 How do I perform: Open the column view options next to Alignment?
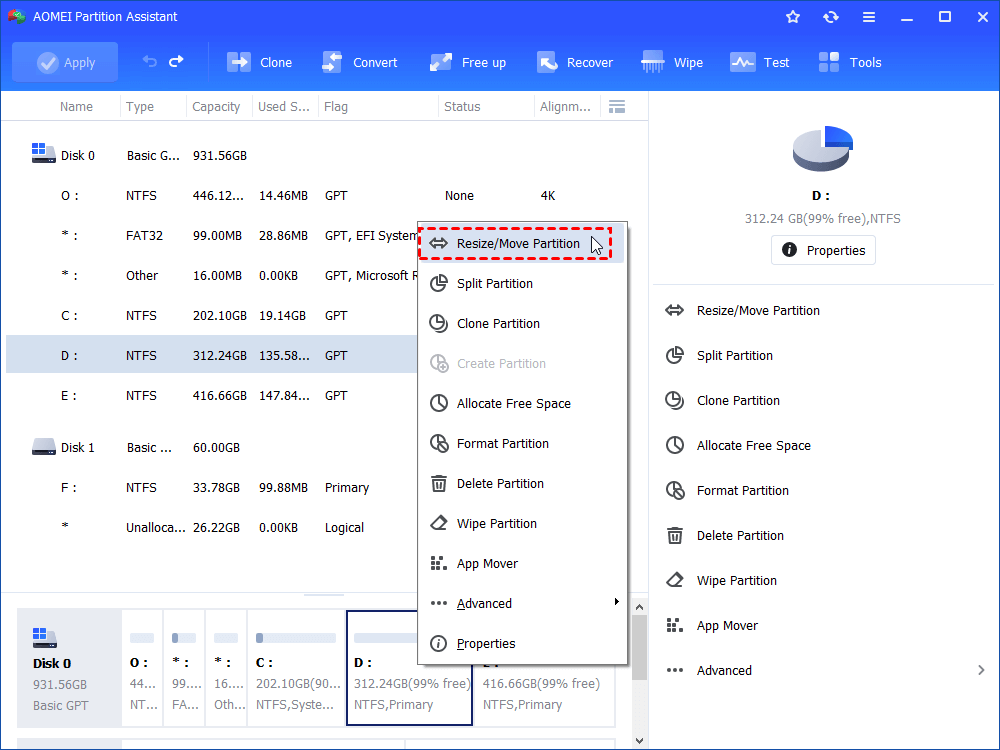(x=616, y=106)
